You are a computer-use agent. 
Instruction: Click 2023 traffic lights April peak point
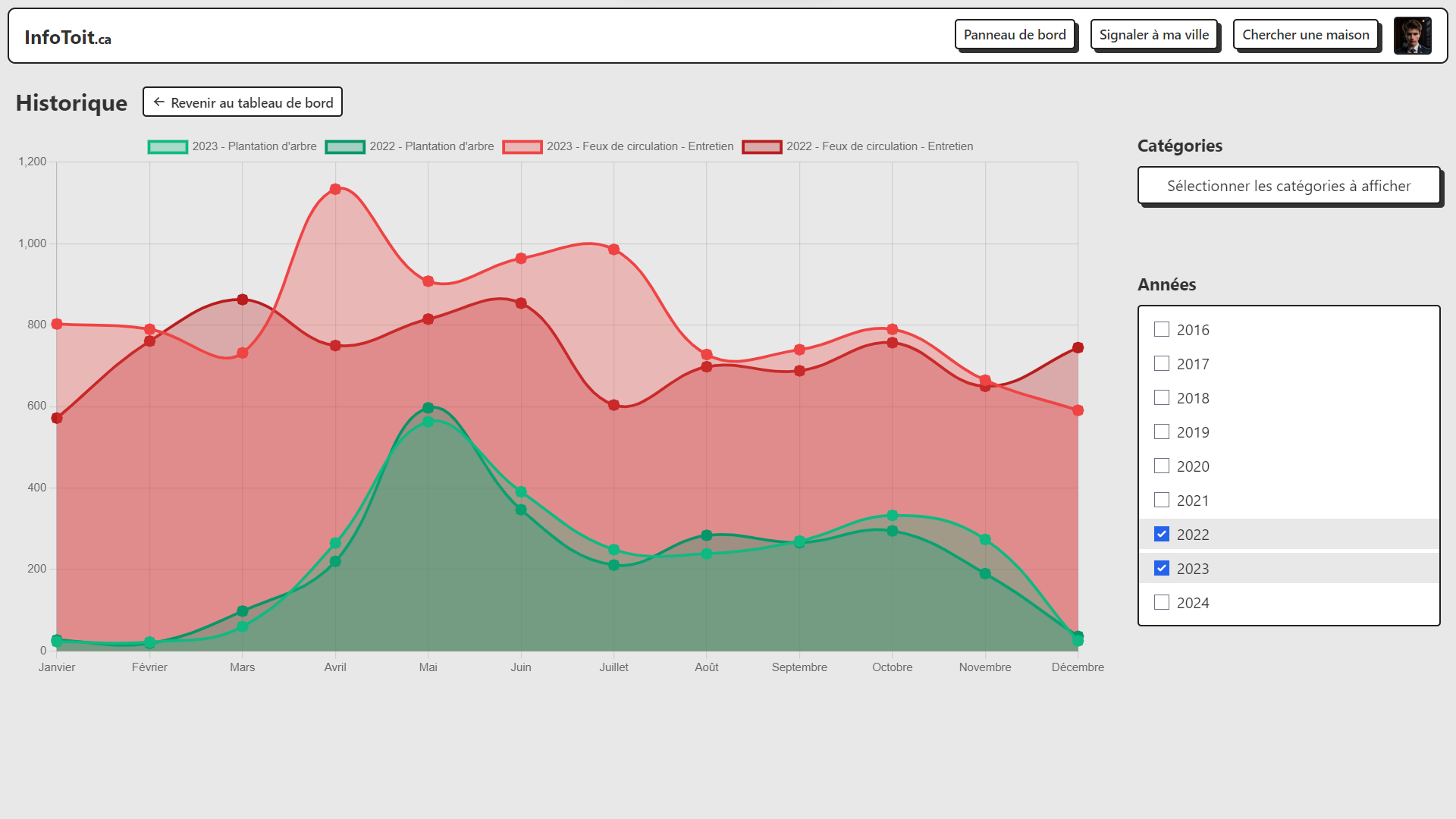click(x=335, y=189)
